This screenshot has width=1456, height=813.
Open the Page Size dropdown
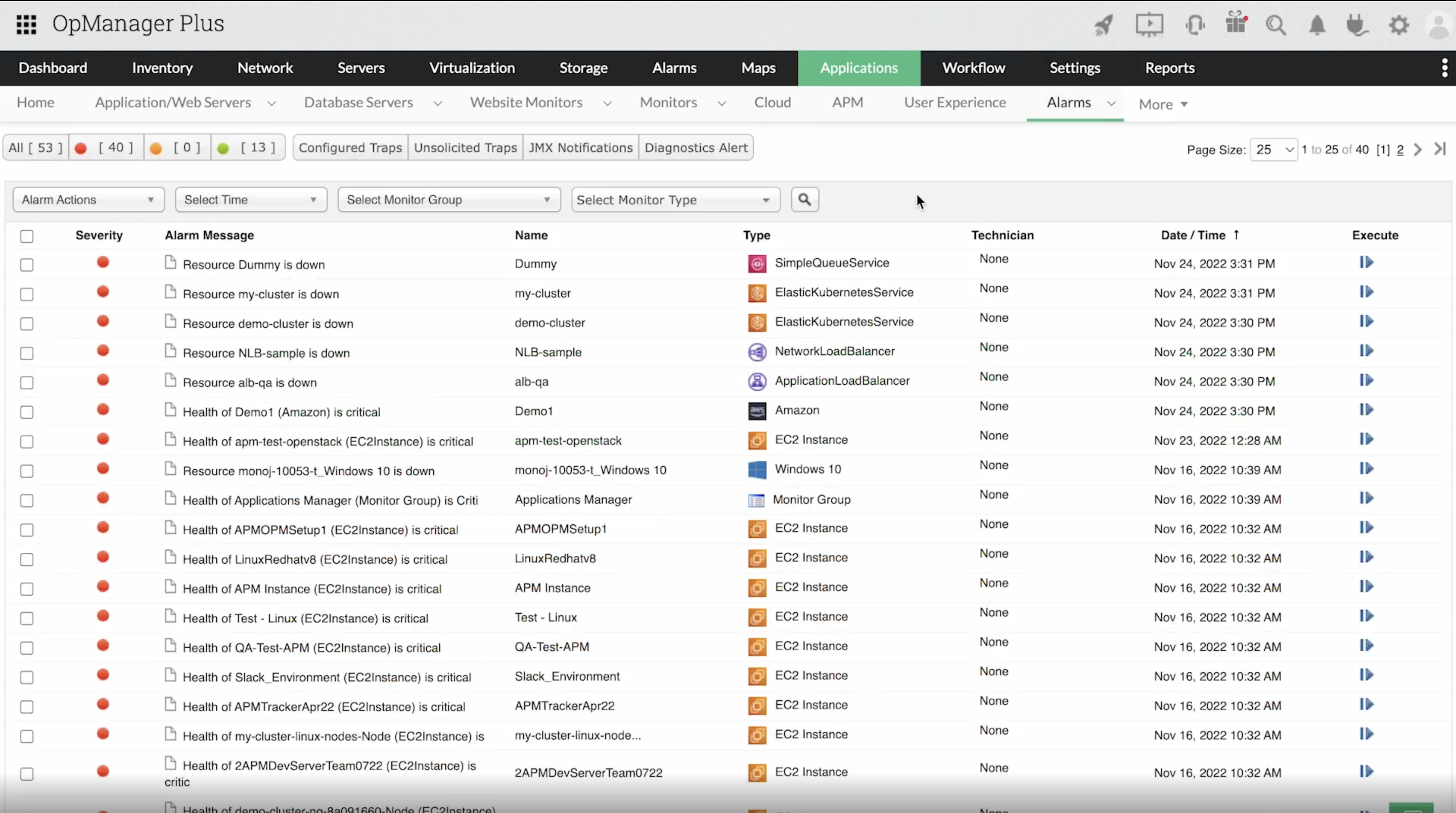point(1273,150)
